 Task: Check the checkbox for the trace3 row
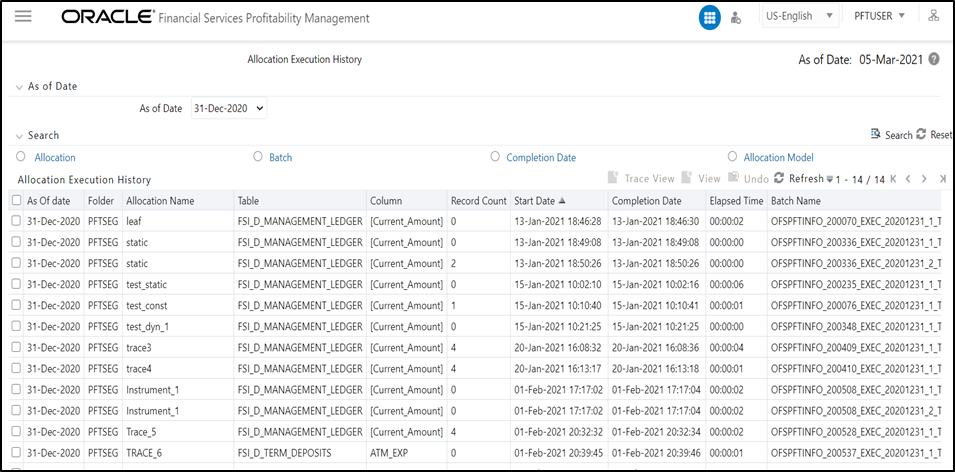pyautogui.click(x=16, y=348)
